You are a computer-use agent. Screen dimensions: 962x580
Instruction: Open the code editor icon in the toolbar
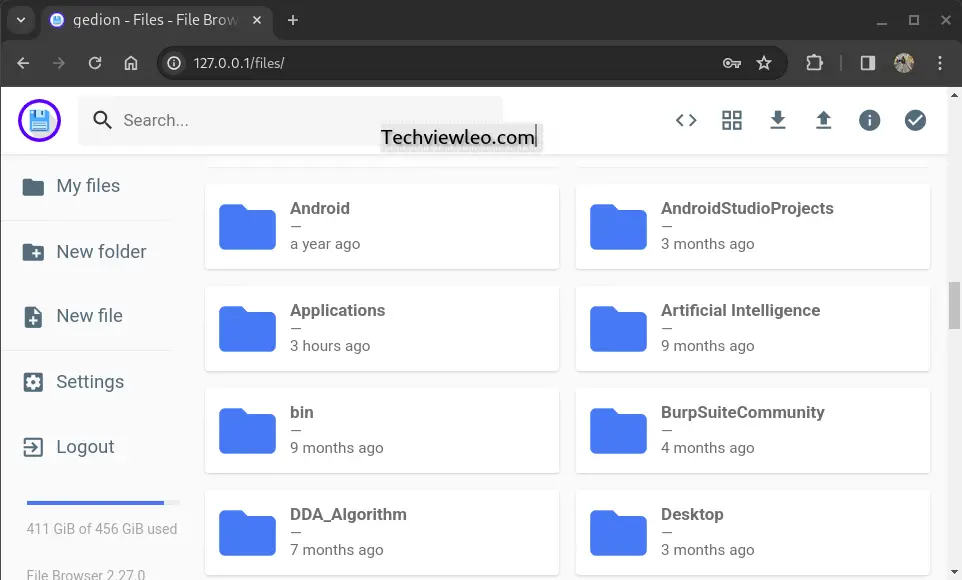point(686,120)
